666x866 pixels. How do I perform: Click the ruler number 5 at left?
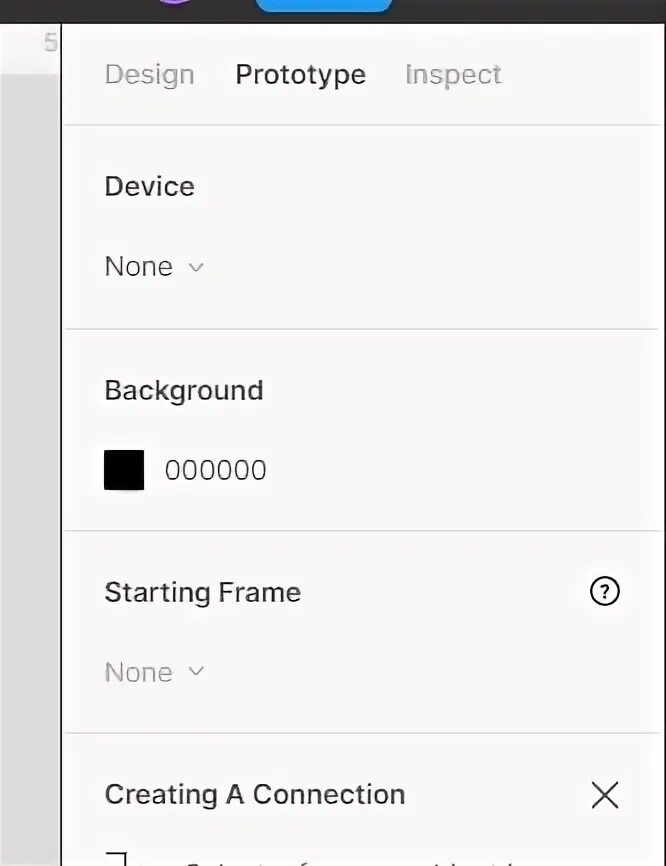pos(50,43)
